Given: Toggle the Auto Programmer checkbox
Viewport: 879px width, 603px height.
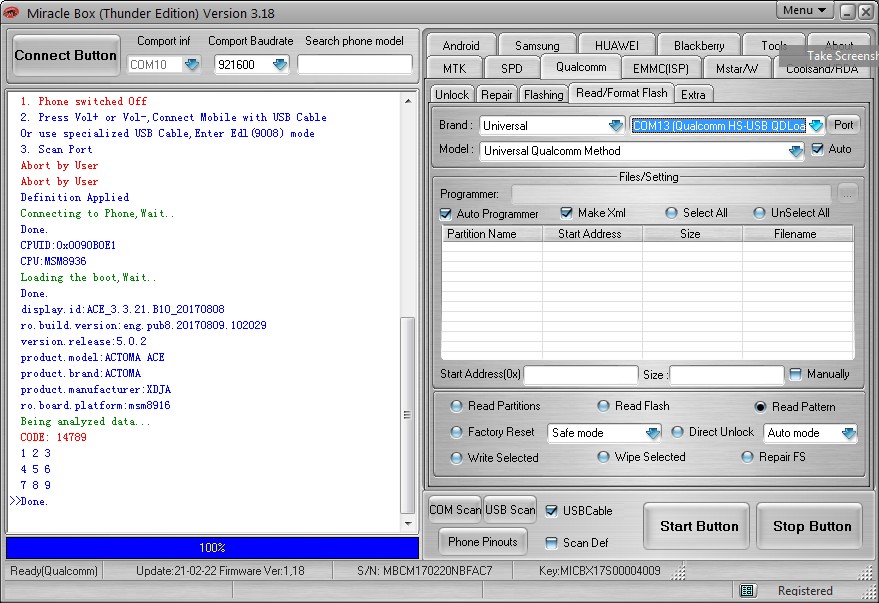Looking at the screenshot, I should click(446, 214).
